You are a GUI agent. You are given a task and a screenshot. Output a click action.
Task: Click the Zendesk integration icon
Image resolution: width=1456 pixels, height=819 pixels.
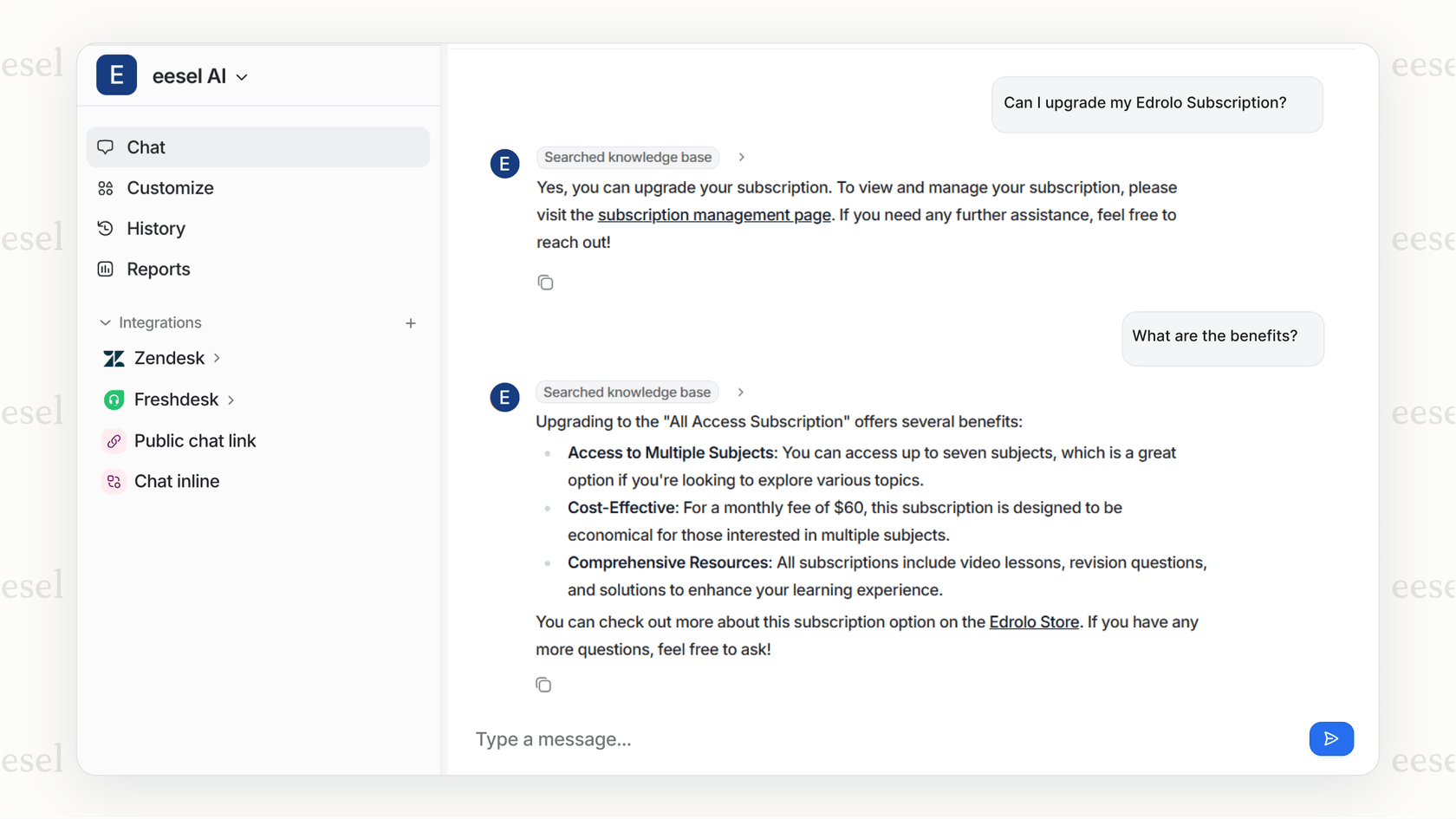[114, 358]
